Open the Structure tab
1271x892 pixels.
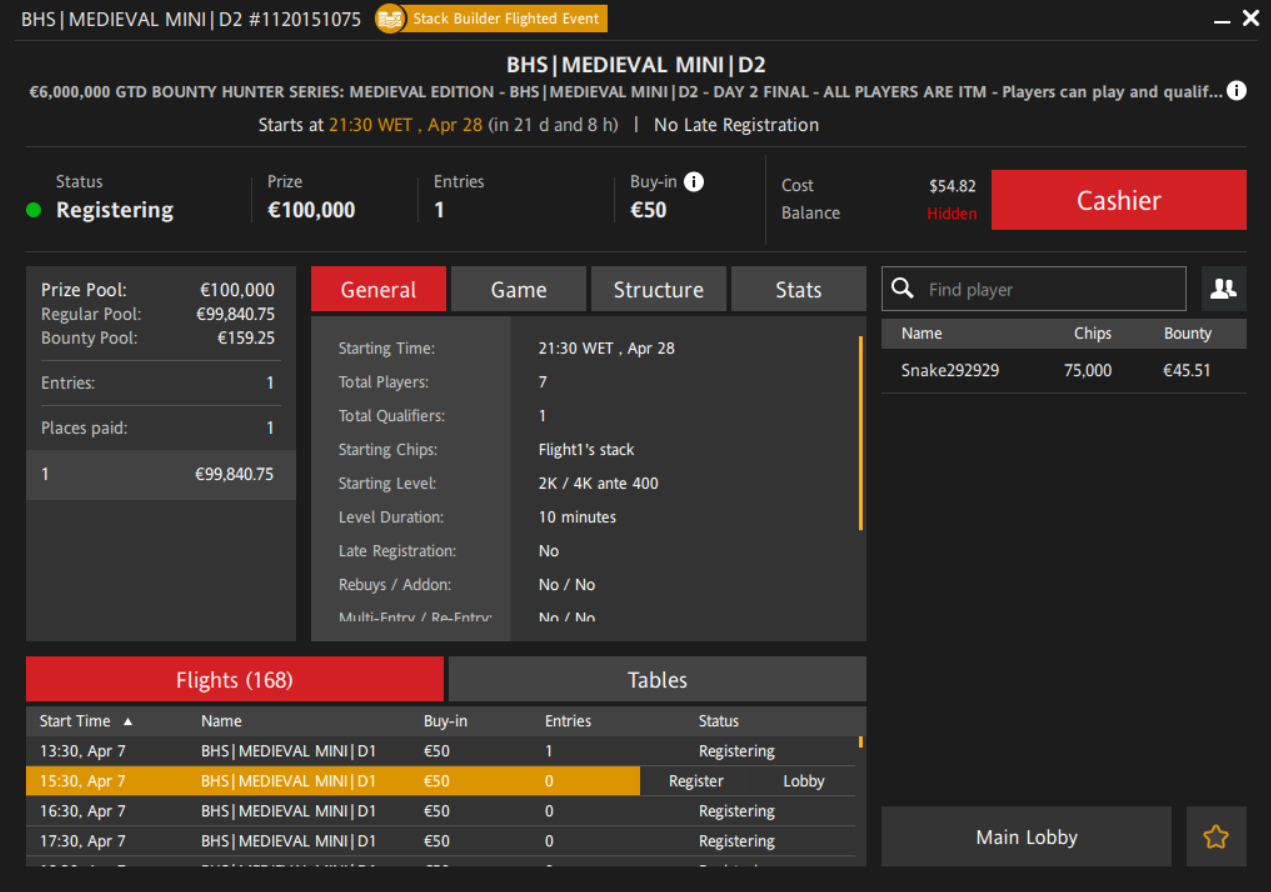click(658, 290)
